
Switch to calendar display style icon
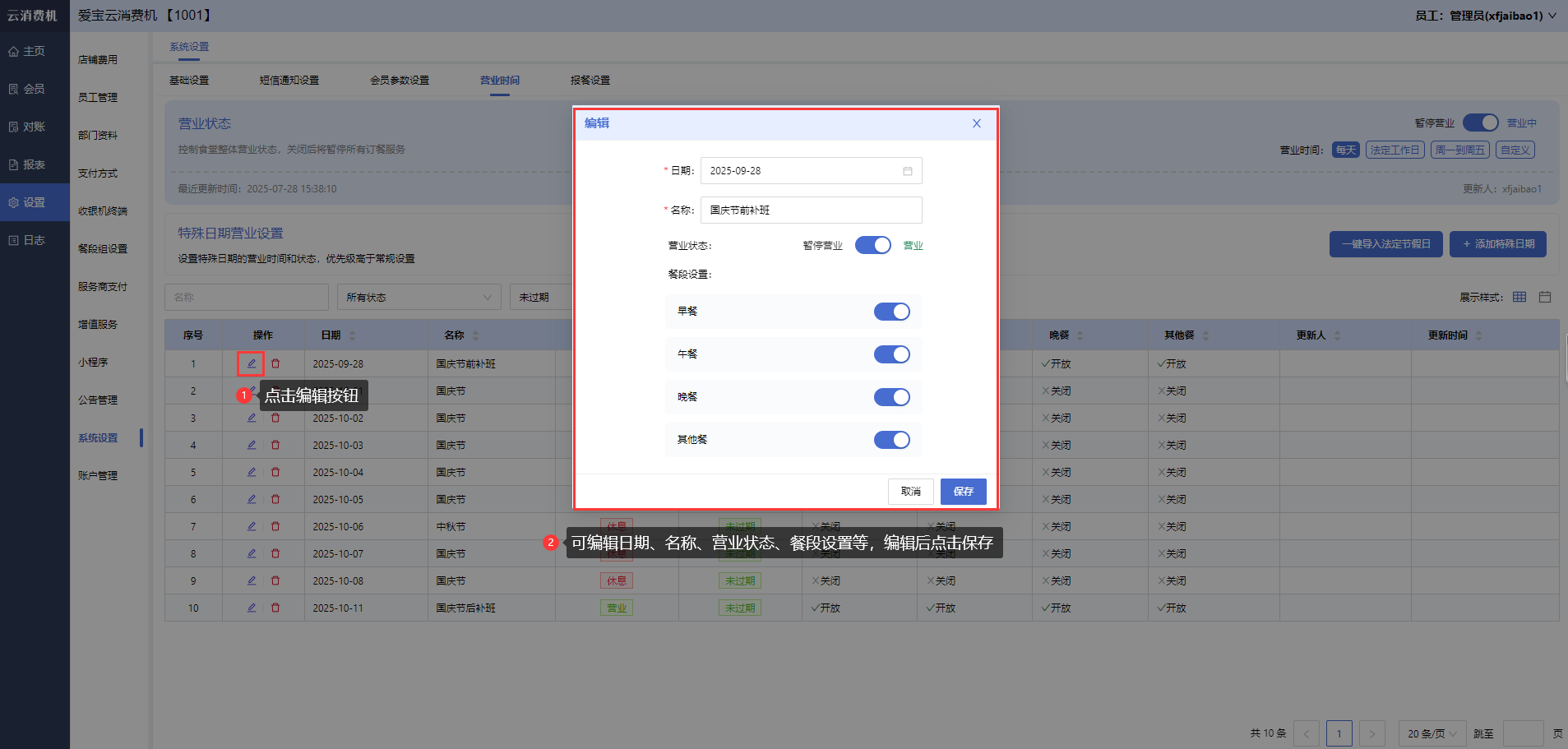point(1545,297)
